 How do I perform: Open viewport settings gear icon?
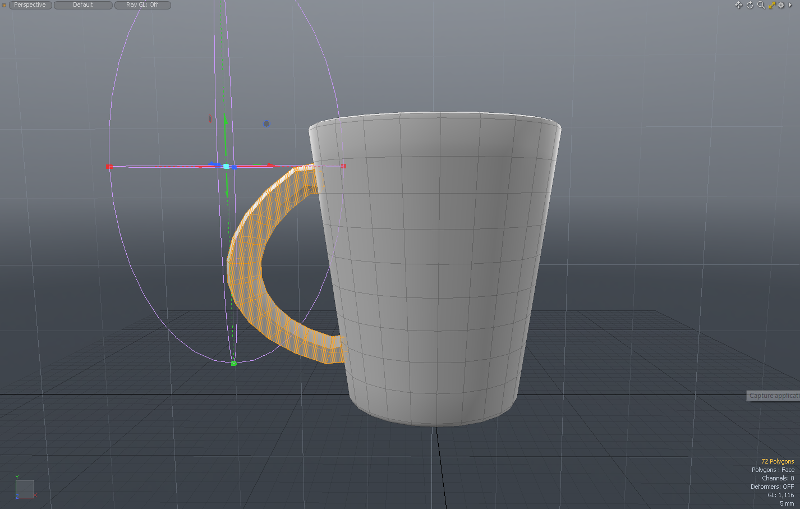click(x=781, y=5)
